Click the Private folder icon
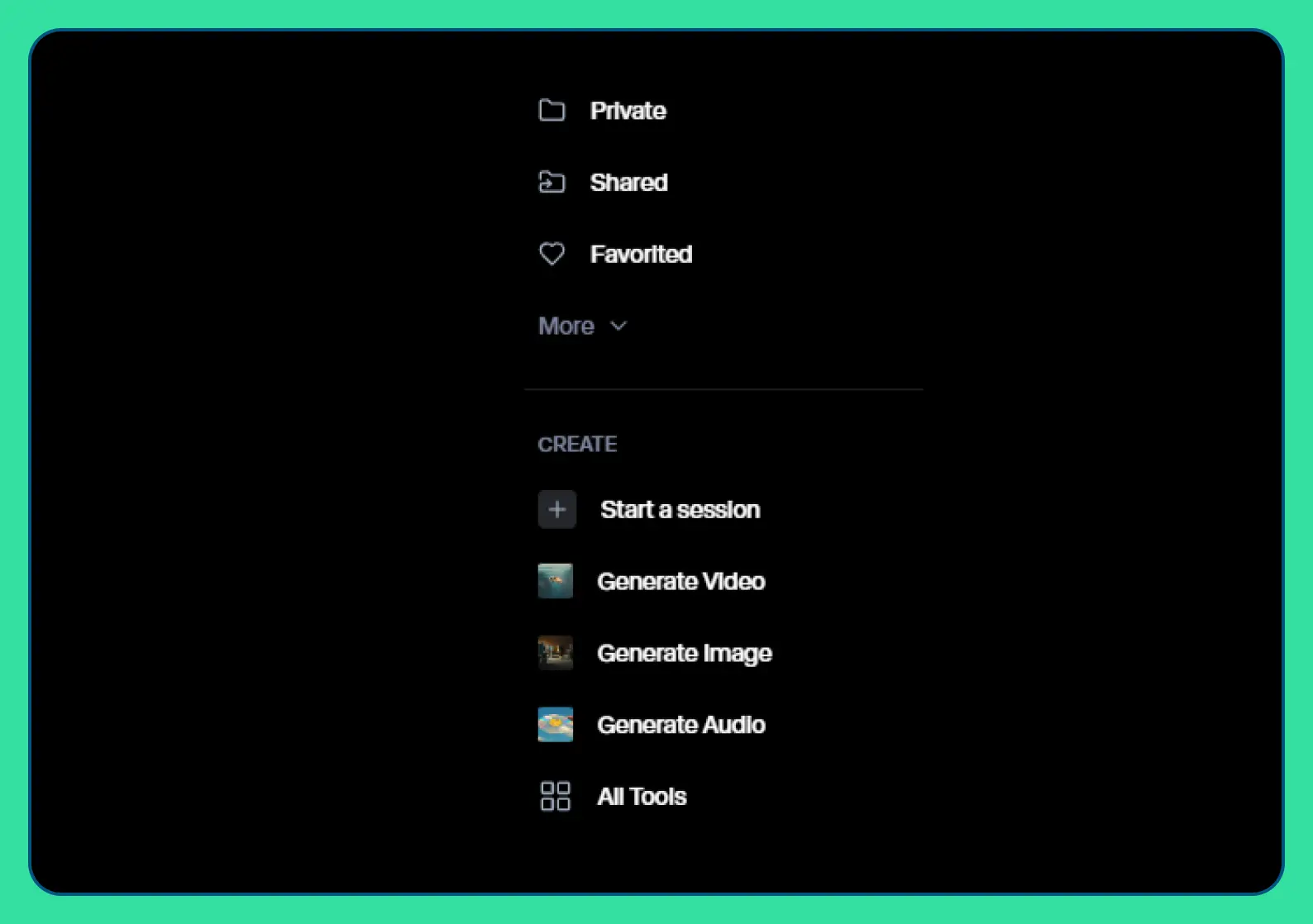Screen dimensions: 1313x924 [x=551, y=111]
